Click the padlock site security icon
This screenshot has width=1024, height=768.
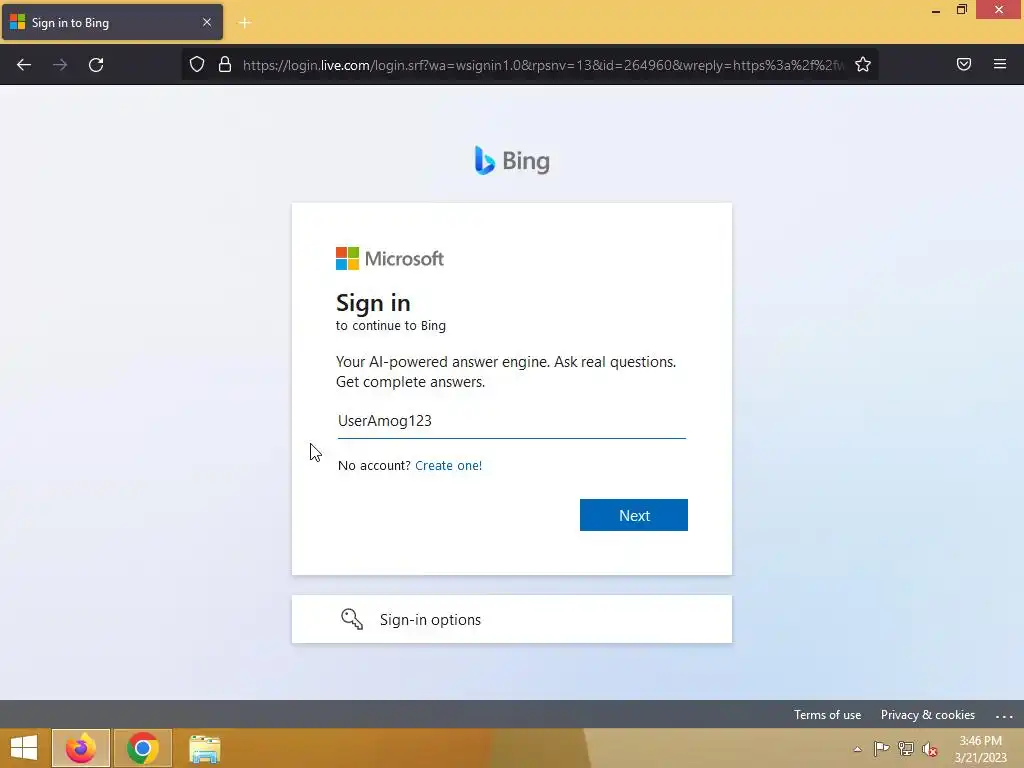[225, 64]
